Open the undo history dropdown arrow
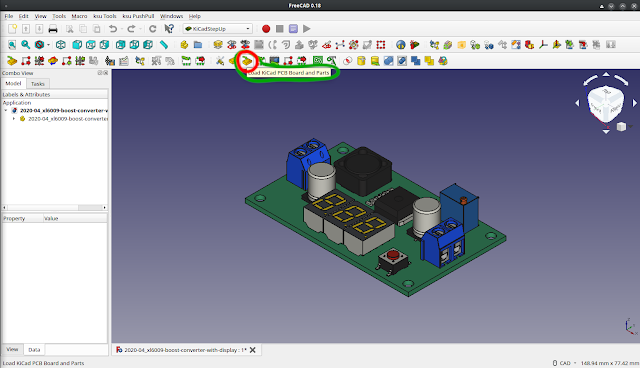 [x=122, y=29]
